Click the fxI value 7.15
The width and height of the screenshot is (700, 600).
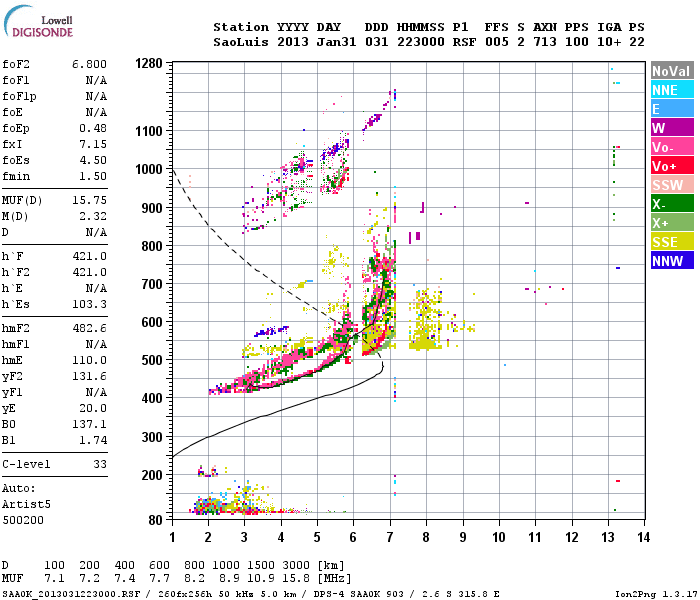pos(93,144)
